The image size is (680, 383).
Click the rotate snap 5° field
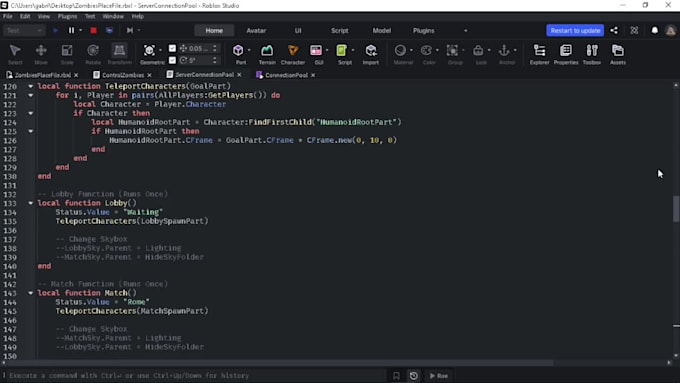tap(199, 60)
